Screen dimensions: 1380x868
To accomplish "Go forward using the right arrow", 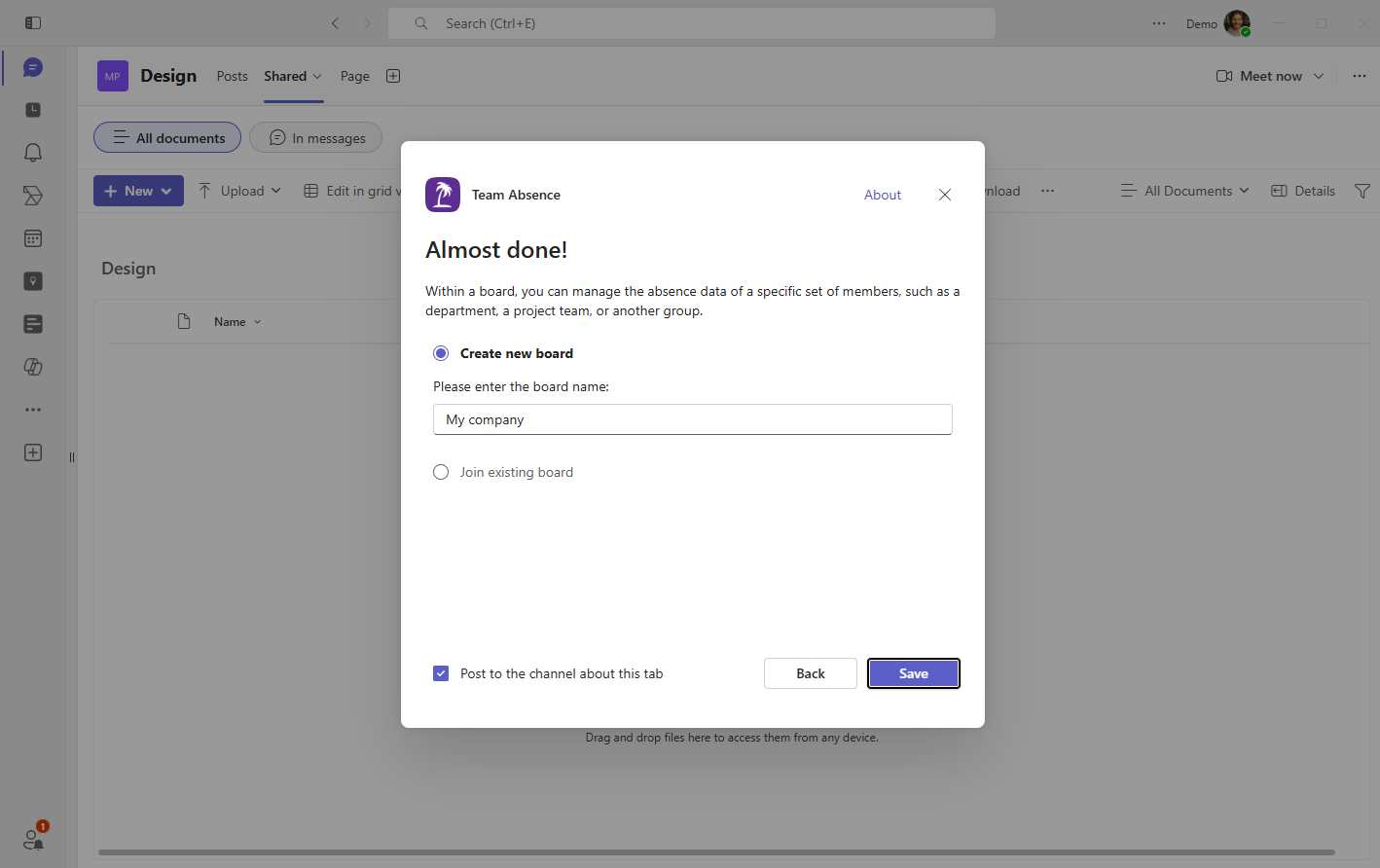I will click(x=367, y=23).
